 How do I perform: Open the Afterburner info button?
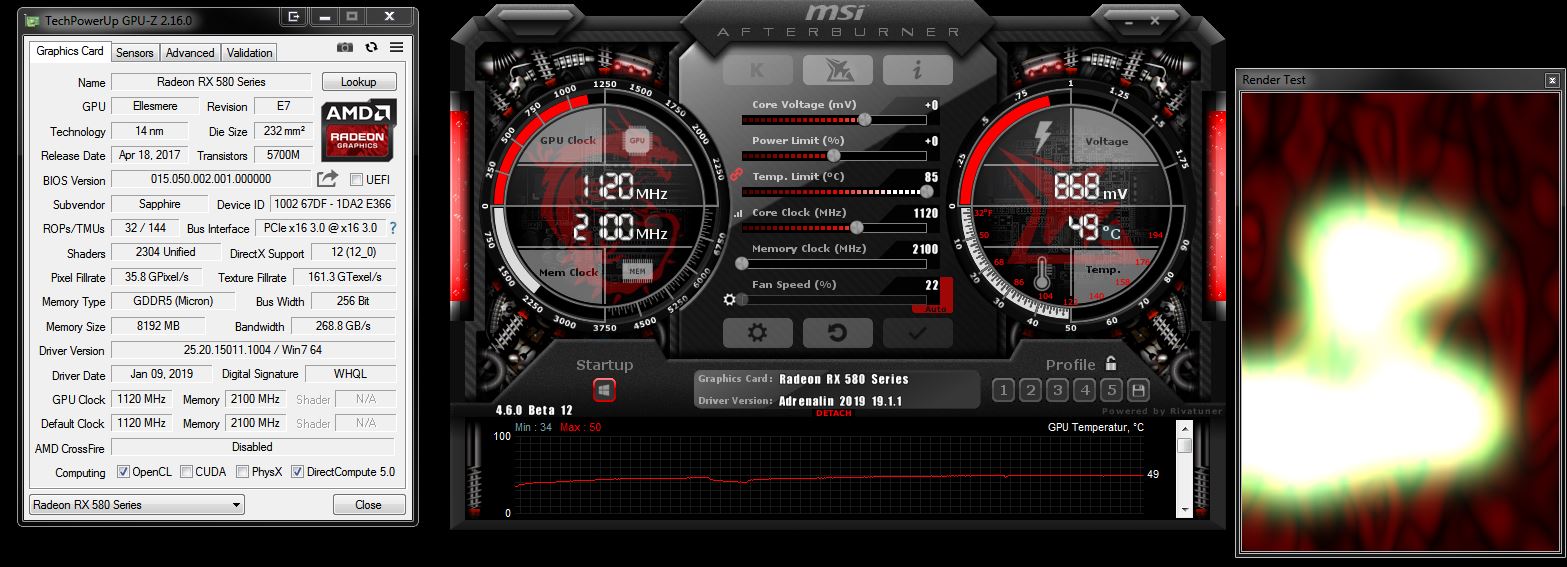(x=917, y=70)
